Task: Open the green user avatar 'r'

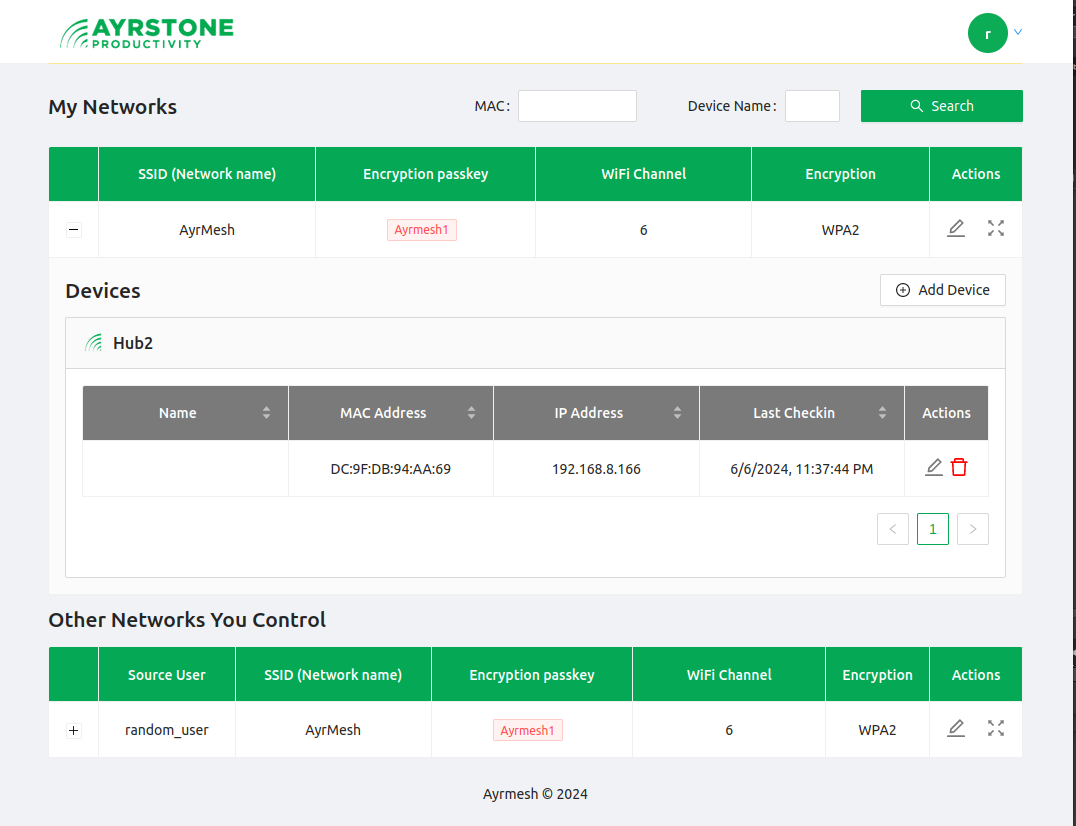Action: pyautogui.click(x=987, y=33)
